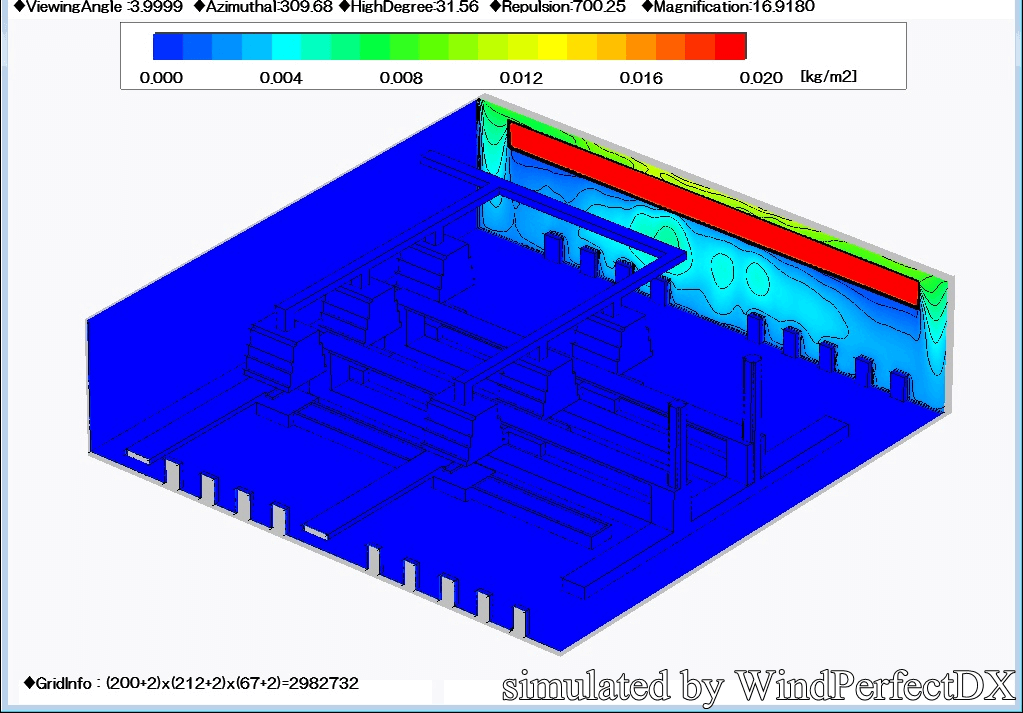The image size is (1023, 713).
Task: Pick the cyan band in the color scale
Action: (x=286, y=46)
